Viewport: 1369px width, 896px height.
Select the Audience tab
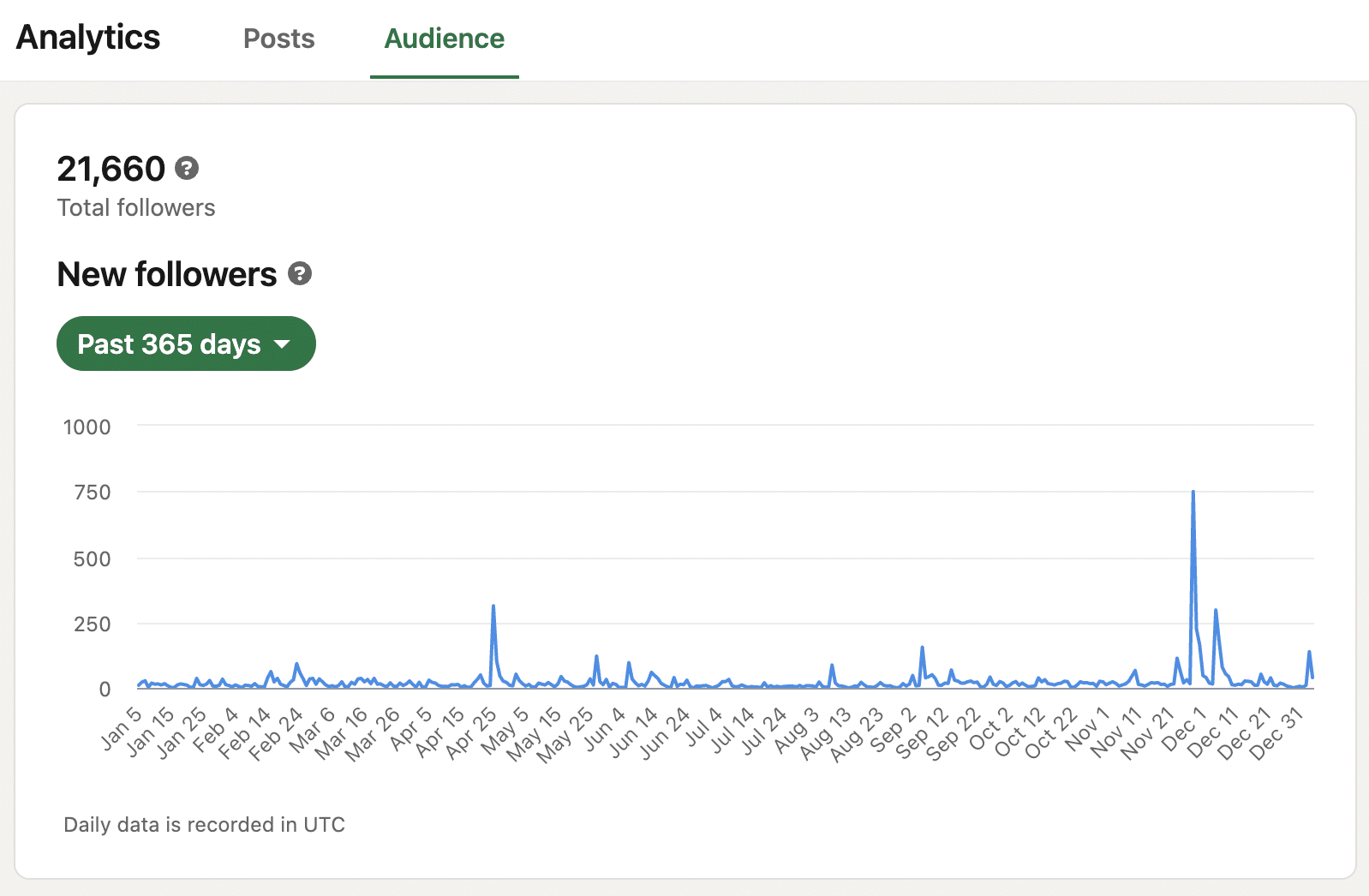[444, 39]
